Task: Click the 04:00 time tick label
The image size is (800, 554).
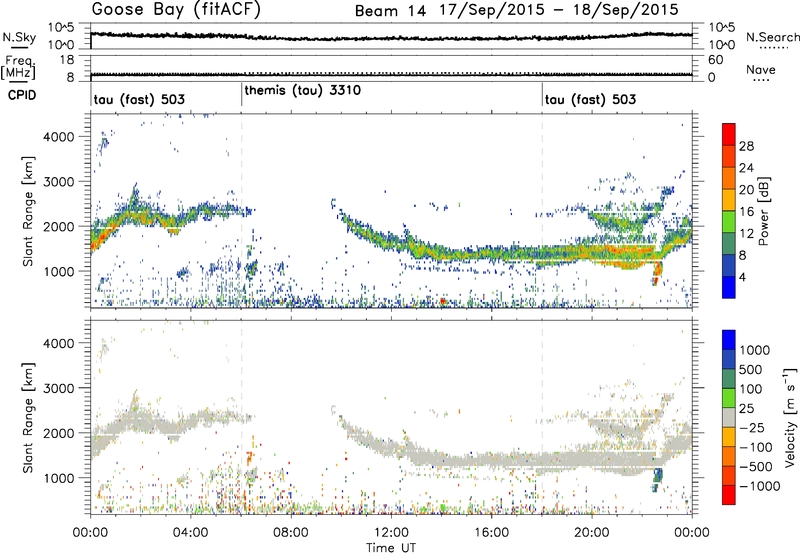Action: pos(190,533)
